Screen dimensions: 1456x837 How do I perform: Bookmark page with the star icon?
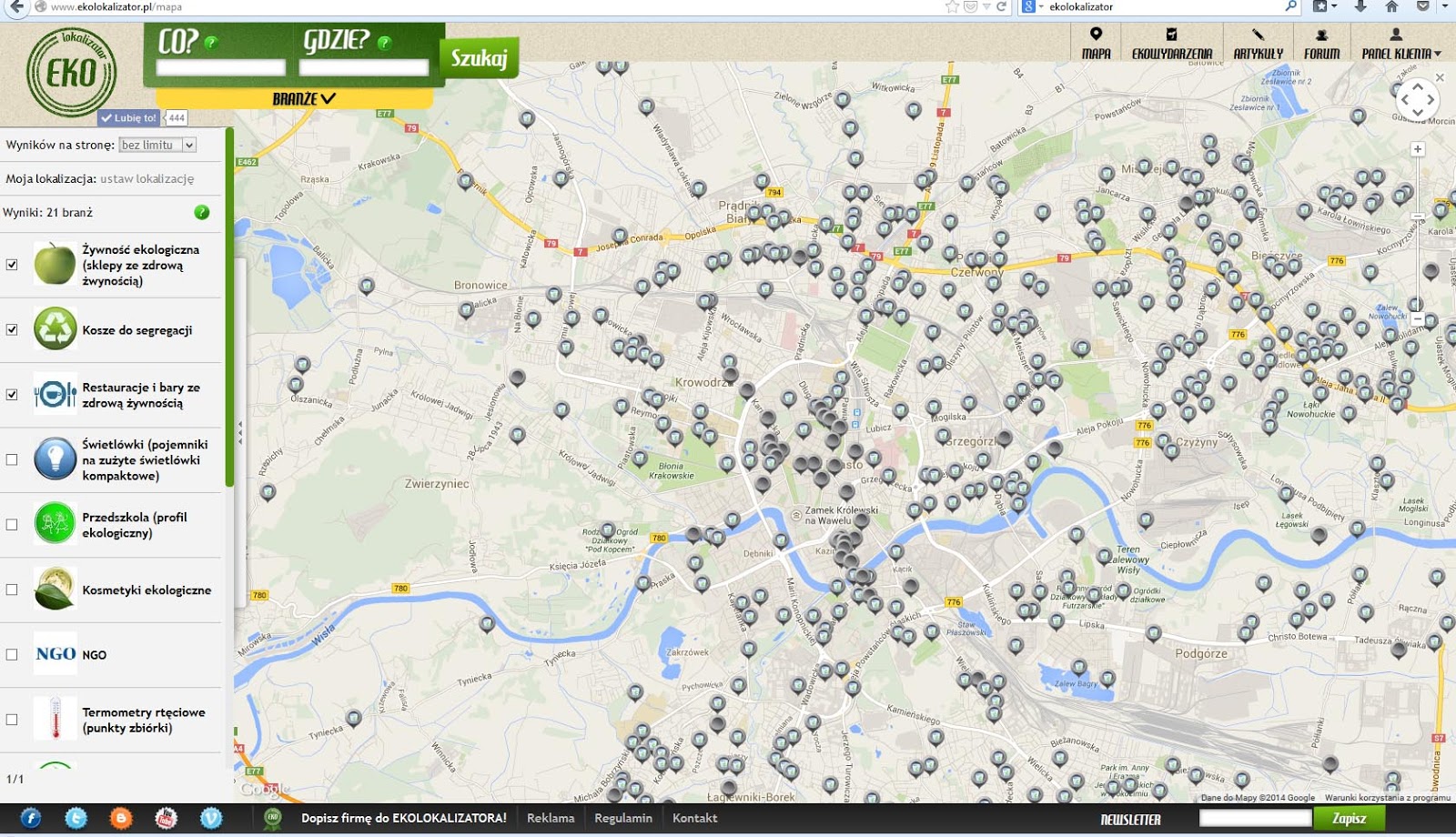pos(952,6)
